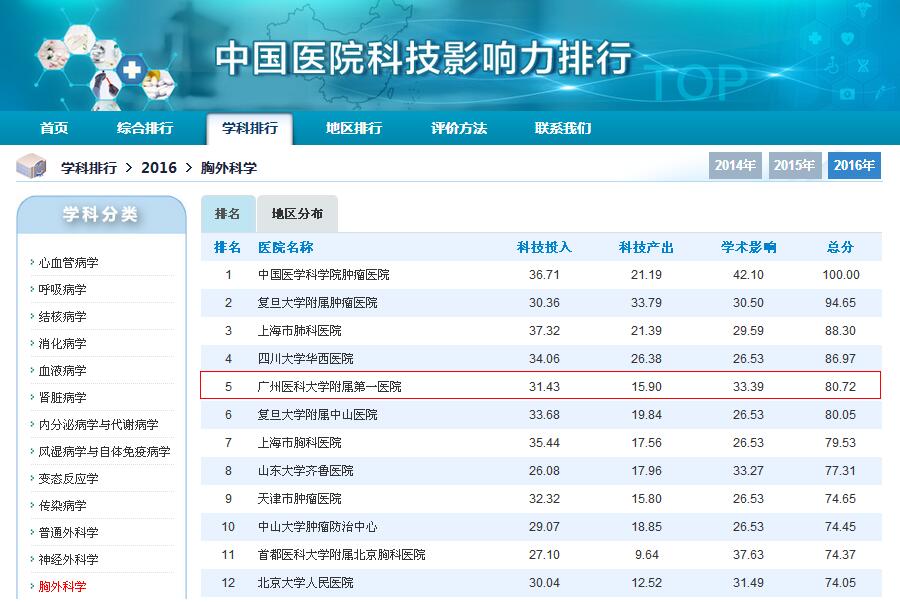Click hospital name 天津市肿瘤医院

[300, 499]
